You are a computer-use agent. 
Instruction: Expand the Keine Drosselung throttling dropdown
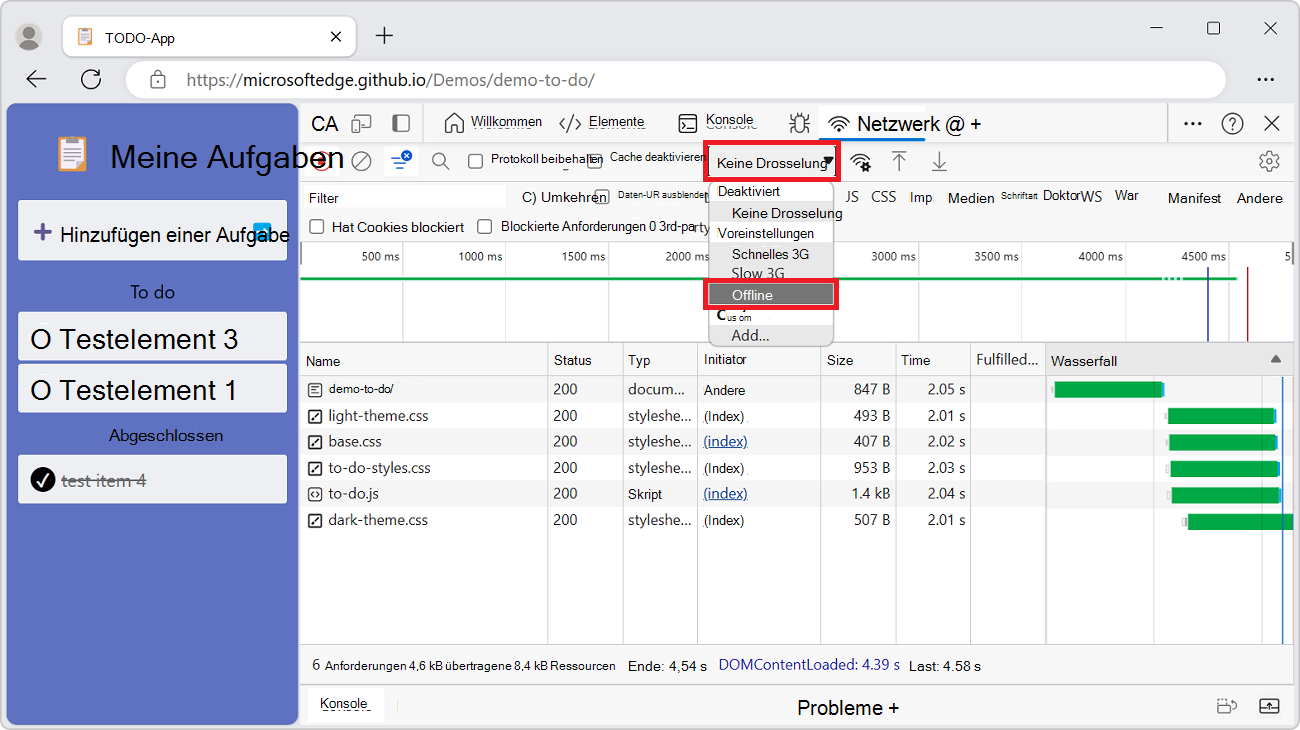click(x=772, y=163)
